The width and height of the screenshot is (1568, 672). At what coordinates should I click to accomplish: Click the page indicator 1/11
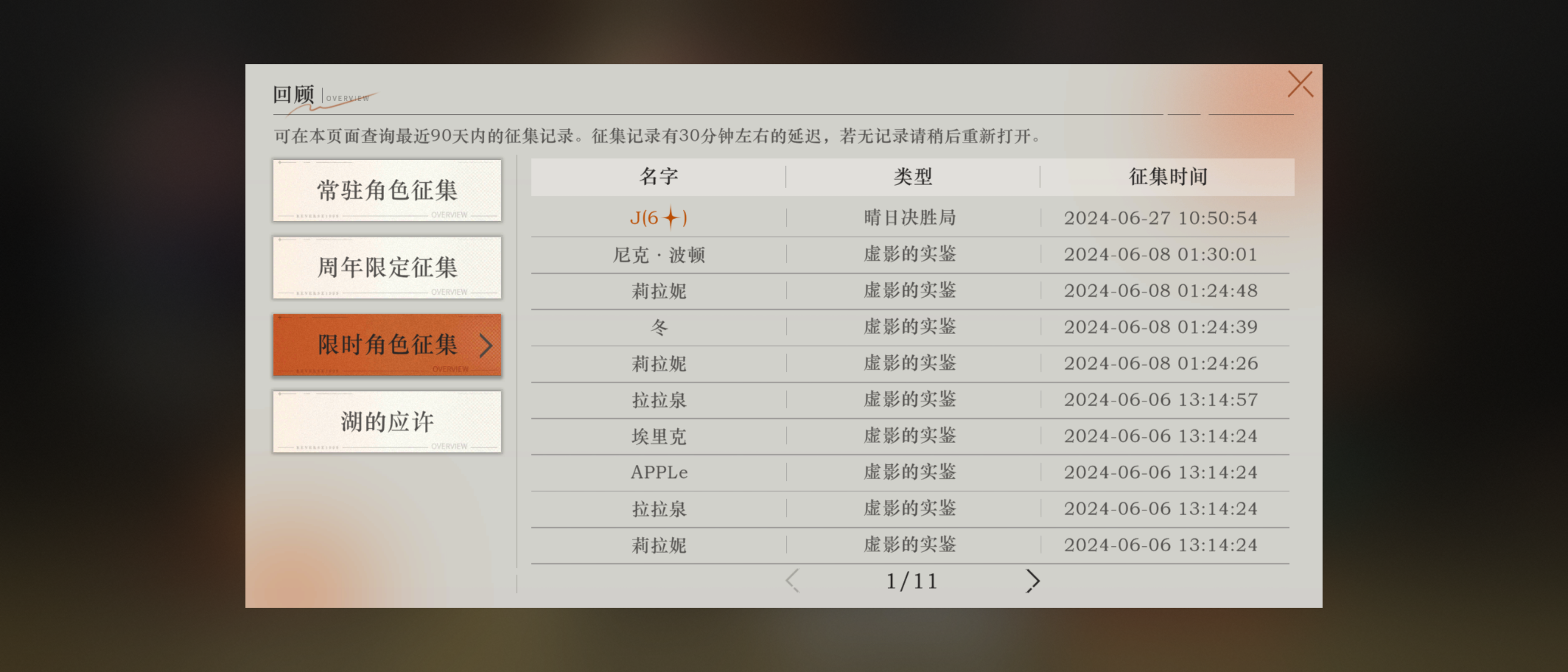tap(911, 581)
